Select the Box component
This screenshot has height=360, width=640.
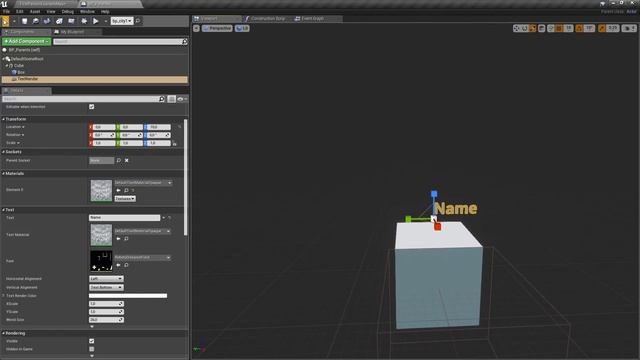coord(20,72)
